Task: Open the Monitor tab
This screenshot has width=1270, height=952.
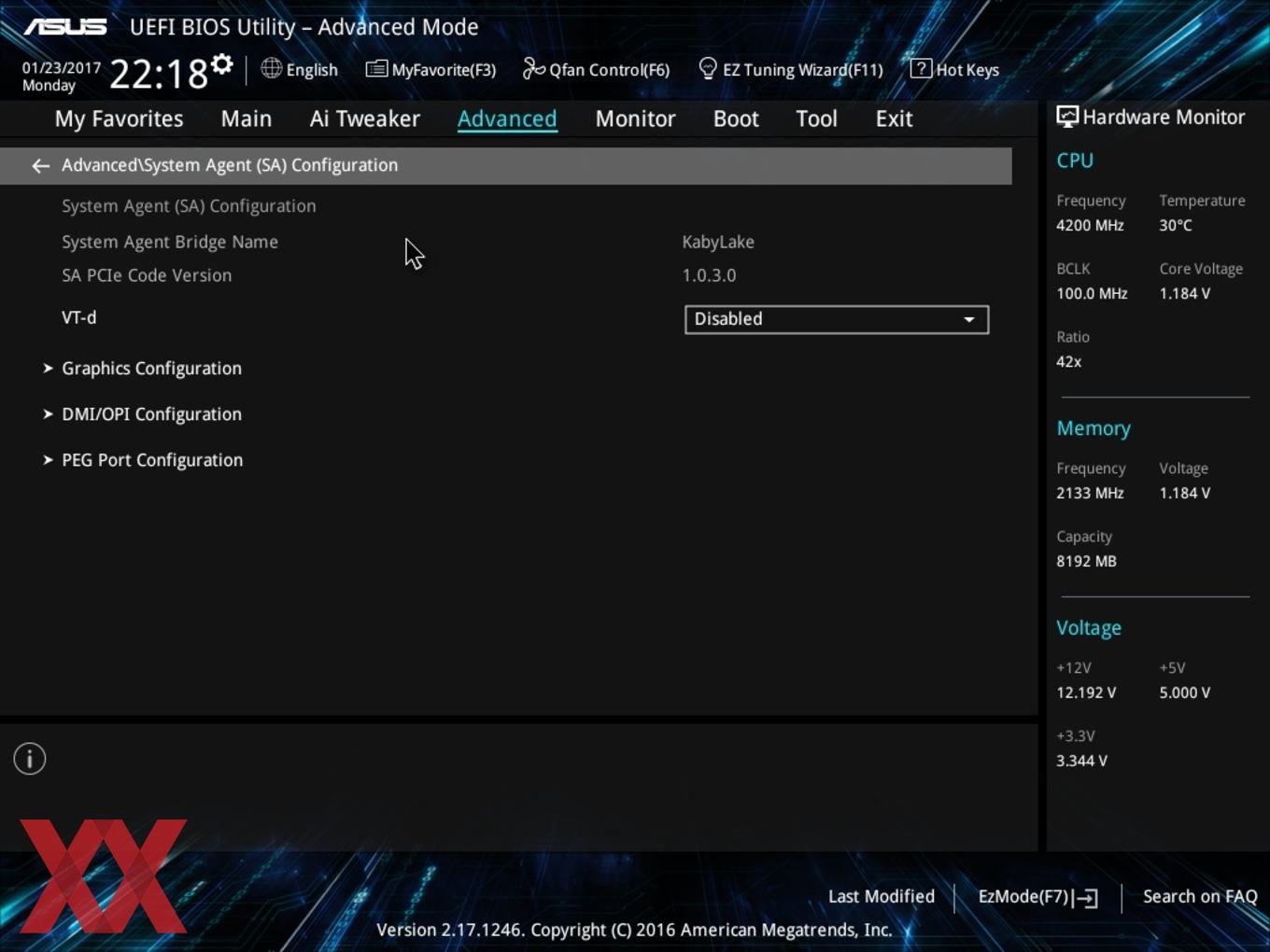Action: 635,119
